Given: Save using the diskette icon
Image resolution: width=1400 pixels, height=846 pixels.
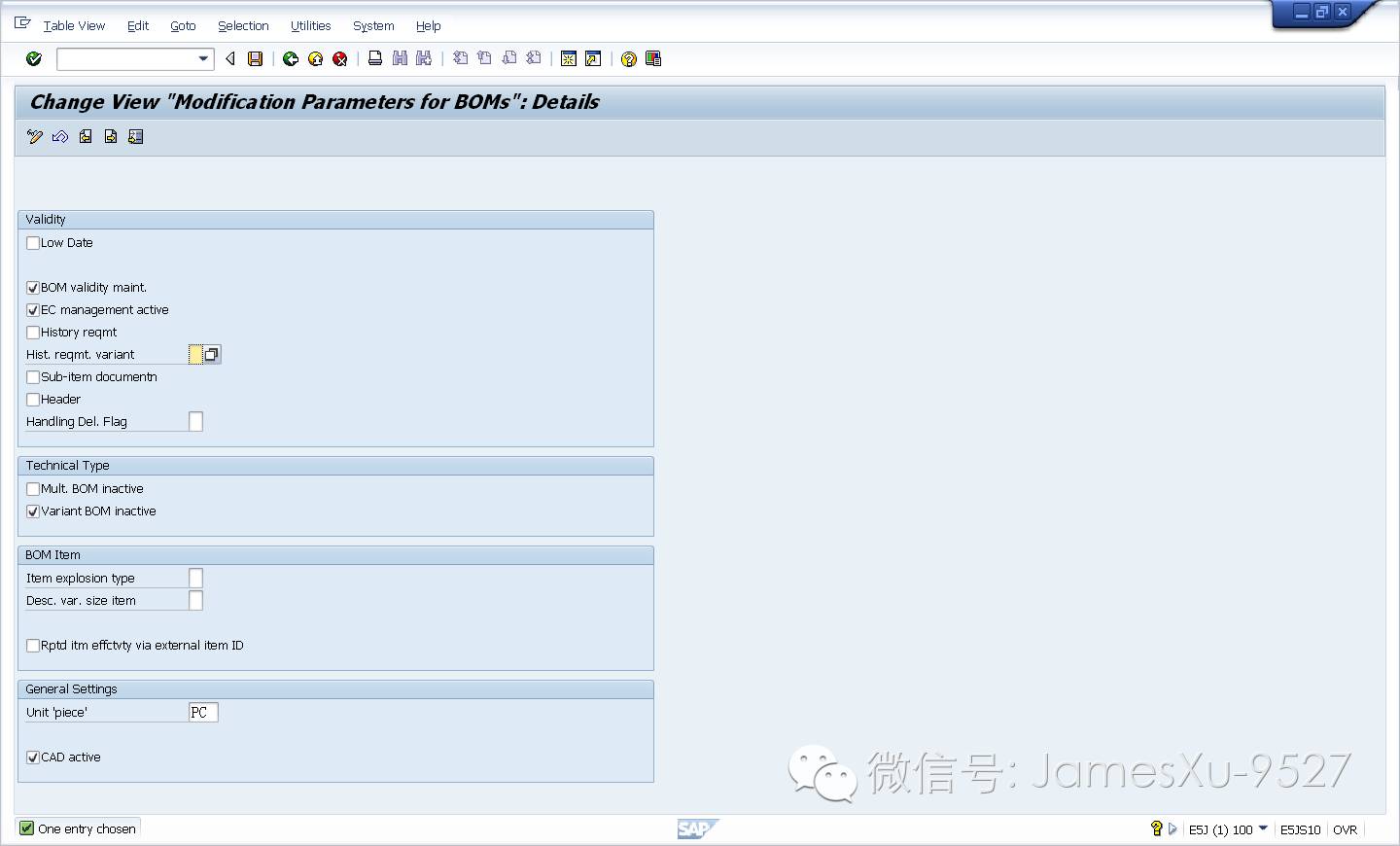Looking at the screenshot, I should point(255,59).
